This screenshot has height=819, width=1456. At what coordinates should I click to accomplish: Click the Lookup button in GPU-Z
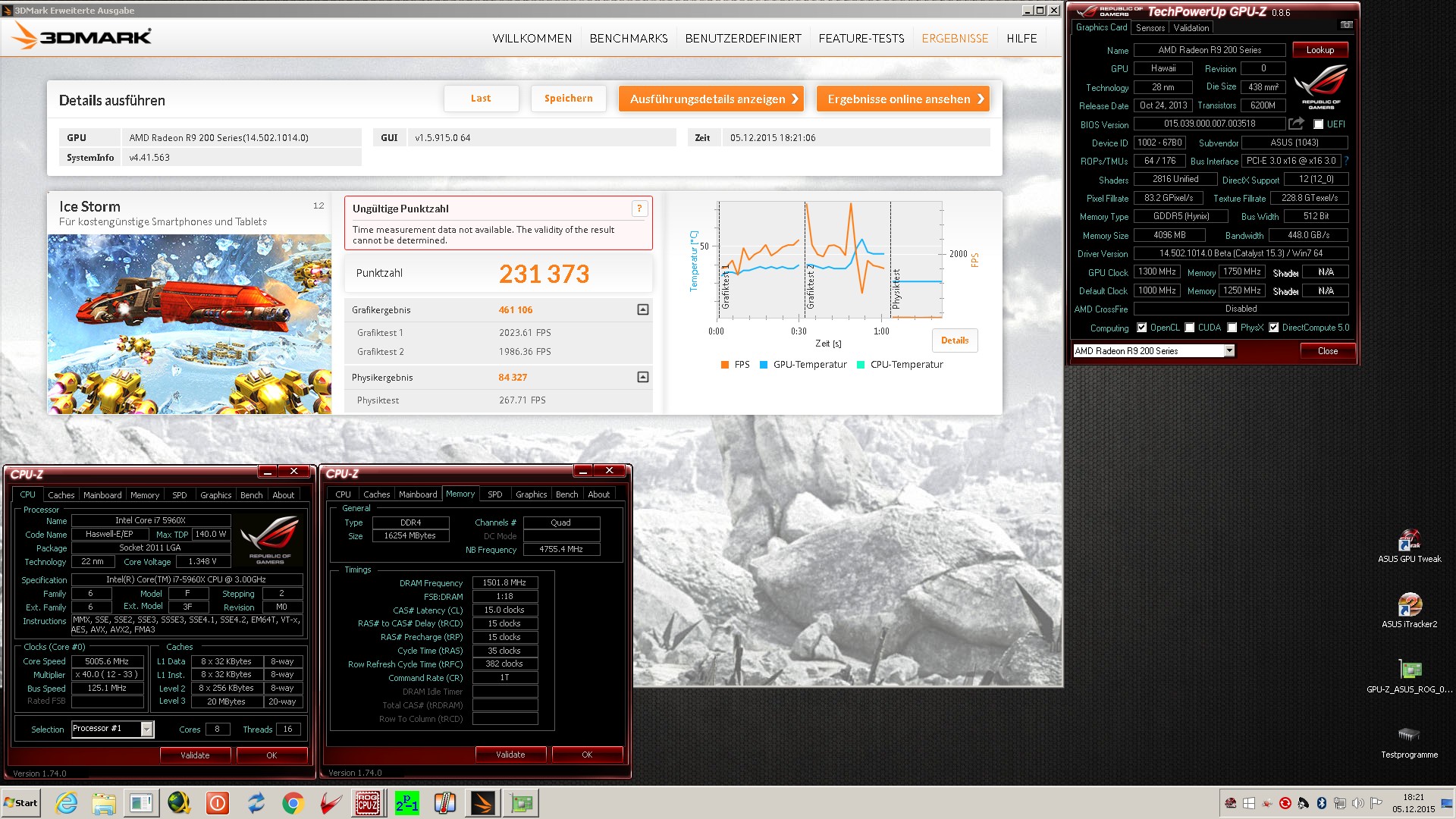click(x=1319, y=50)
